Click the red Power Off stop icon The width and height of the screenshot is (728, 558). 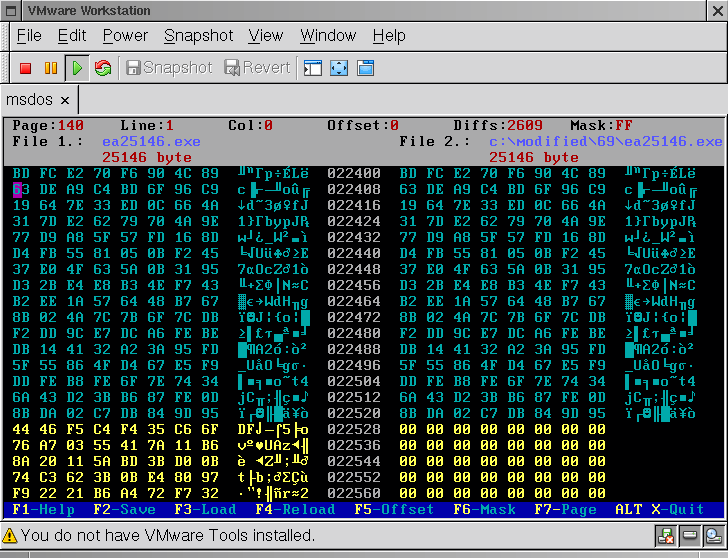point(26,68)
